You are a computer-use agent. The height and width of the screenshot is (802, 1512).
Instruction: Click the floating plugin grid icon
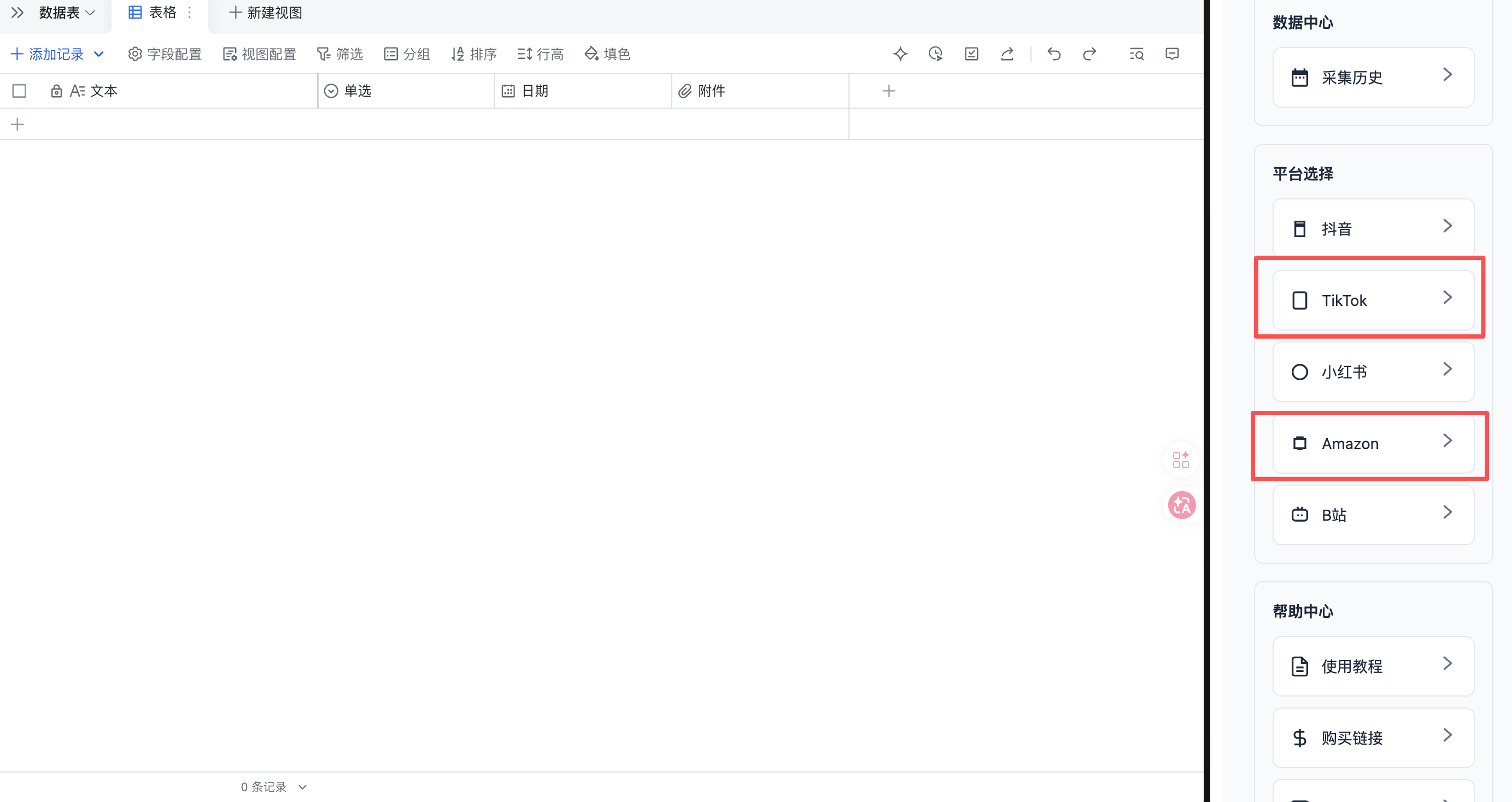pos(1181,459)
